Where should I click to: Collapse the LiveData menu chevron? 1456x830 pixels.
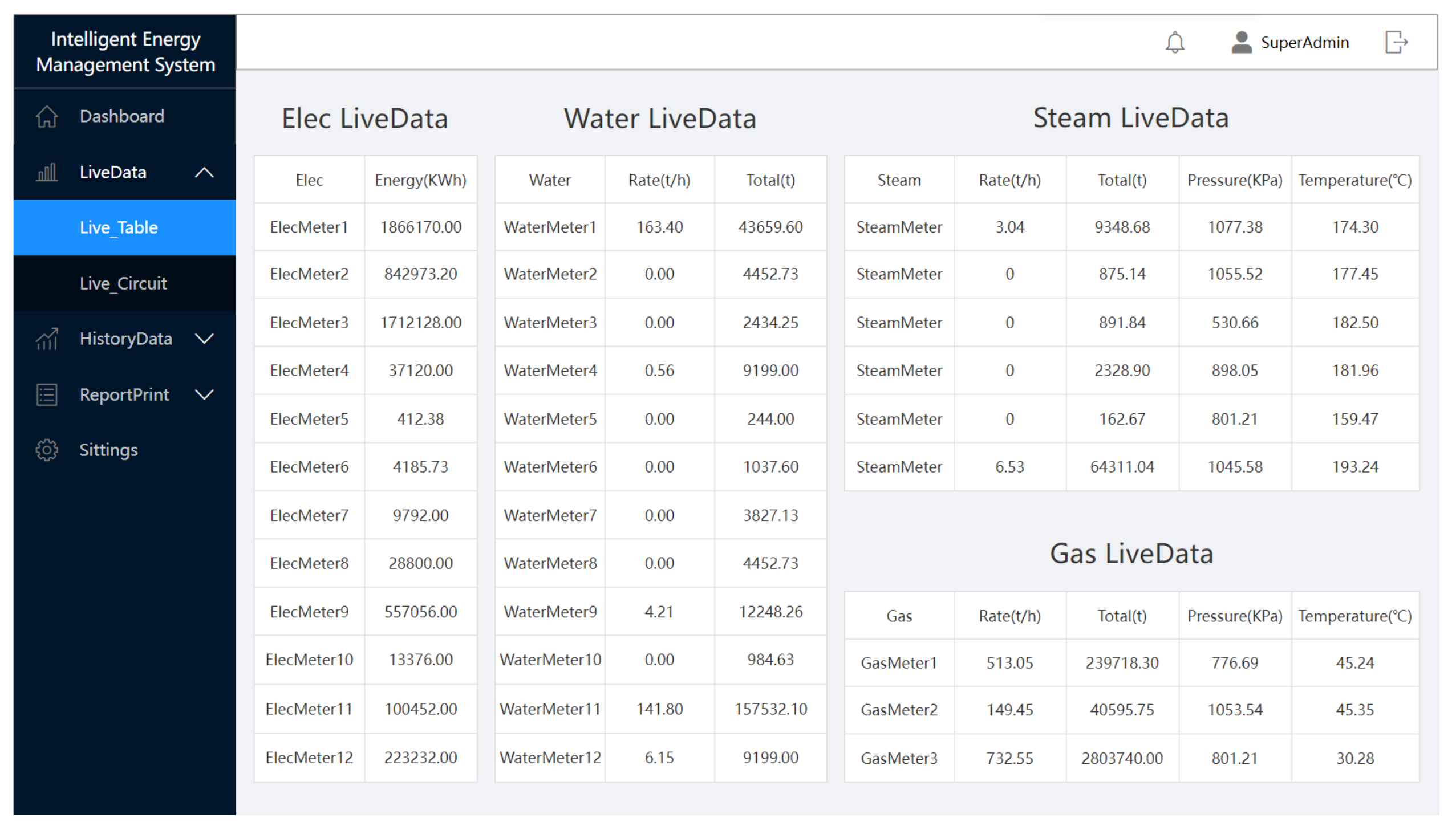204,172
